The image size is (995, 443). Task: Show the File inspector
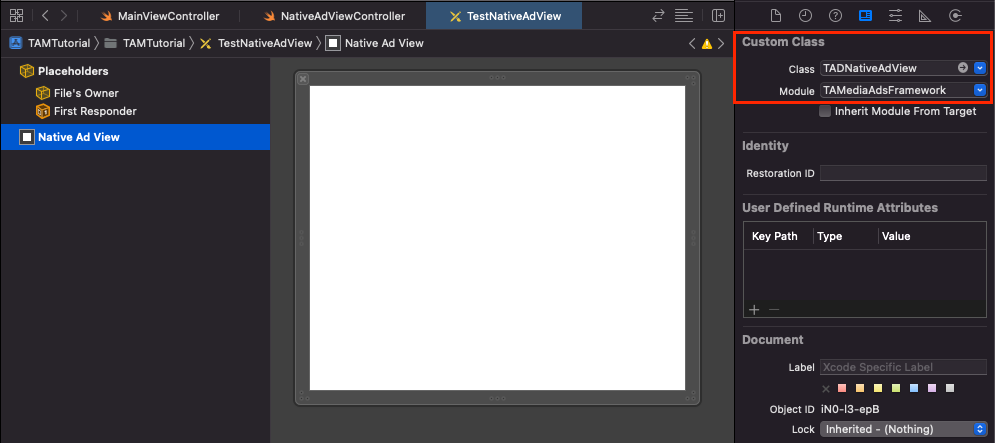click(775, 16)
